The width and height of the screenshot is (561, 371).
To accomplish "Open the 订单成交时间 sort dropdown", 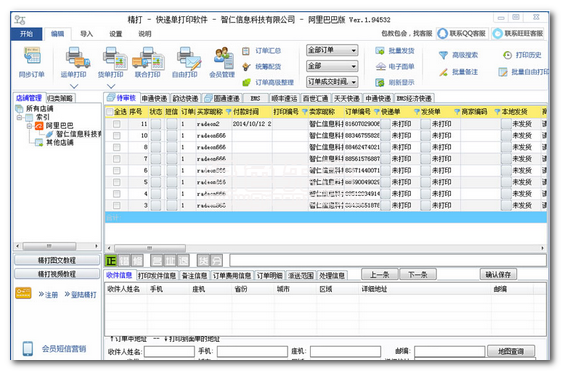I will pyautogui.click(x=332, y=82).
